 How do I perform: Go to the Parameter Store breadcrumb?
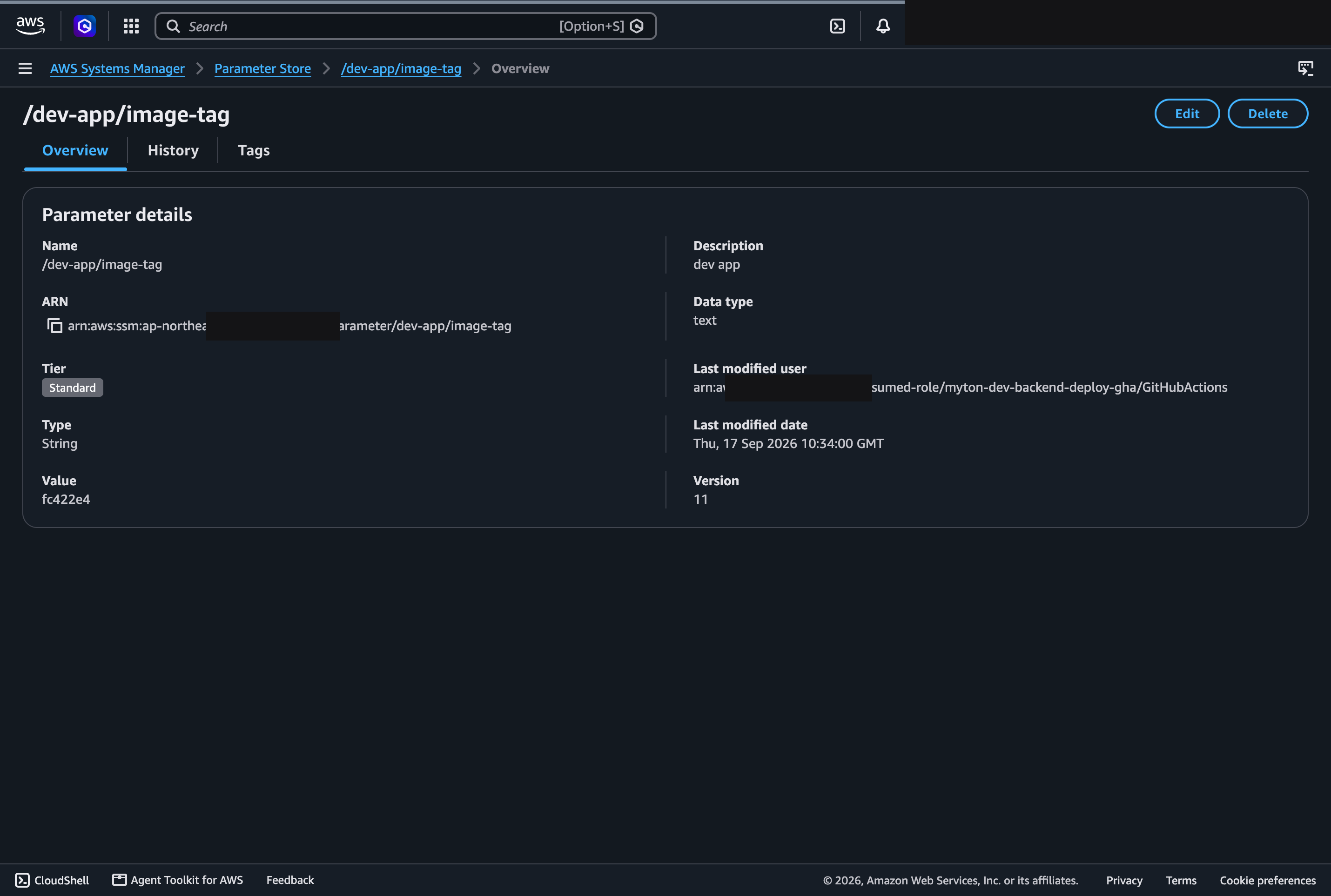[x=262, y=68]
